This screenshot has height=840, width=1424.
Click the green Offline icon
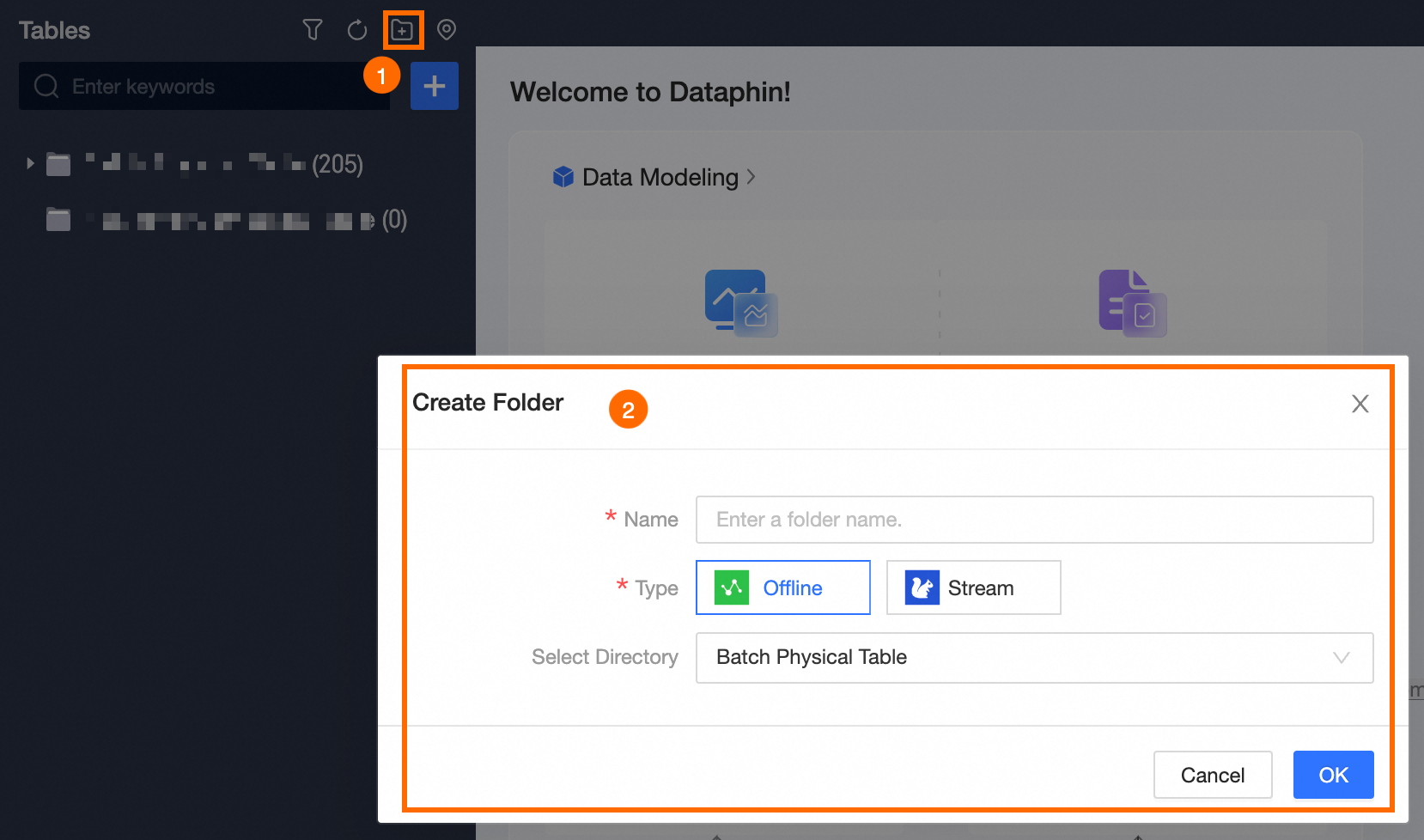732,587
